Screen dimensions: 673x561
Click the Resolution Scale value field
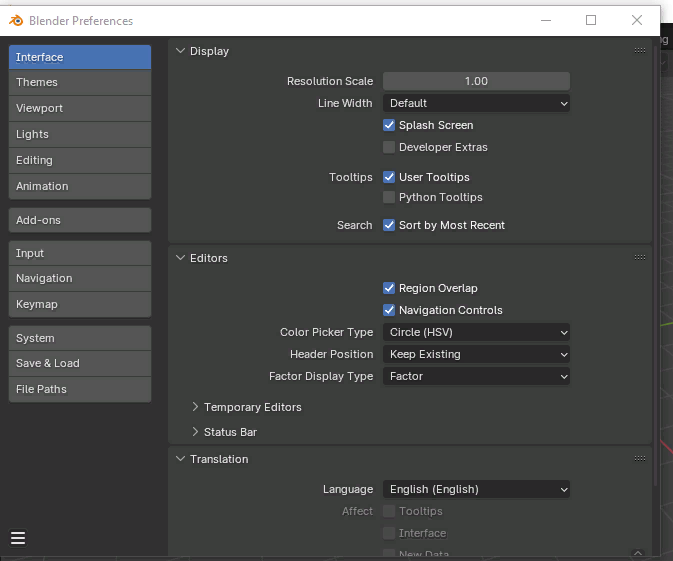point(476,81)
